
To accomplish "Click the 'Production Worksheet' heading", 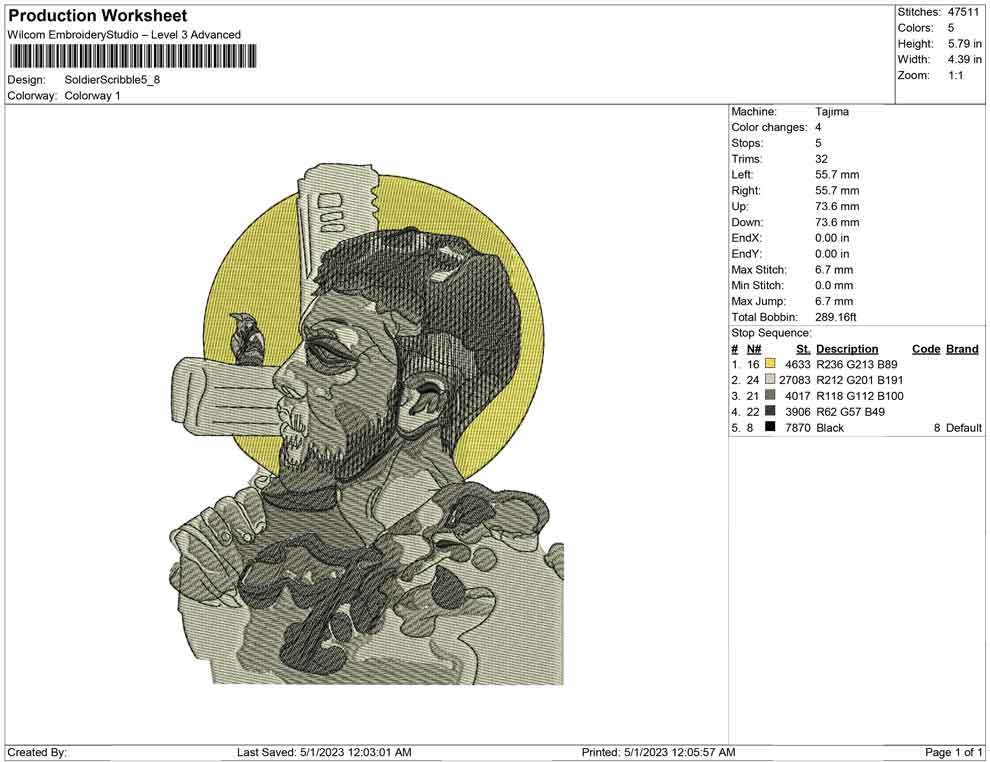I will [98, 16].
